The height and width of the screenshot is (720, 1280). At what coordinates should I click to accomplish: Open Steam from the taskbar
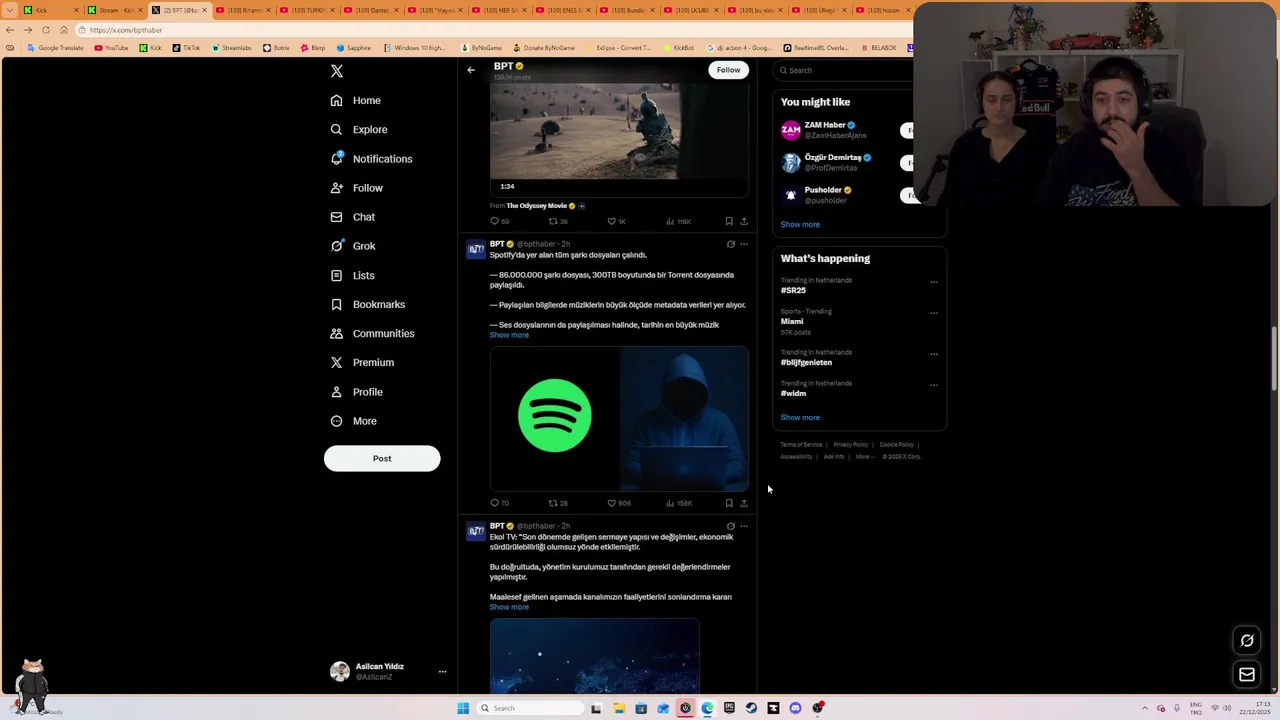[751, 708]
